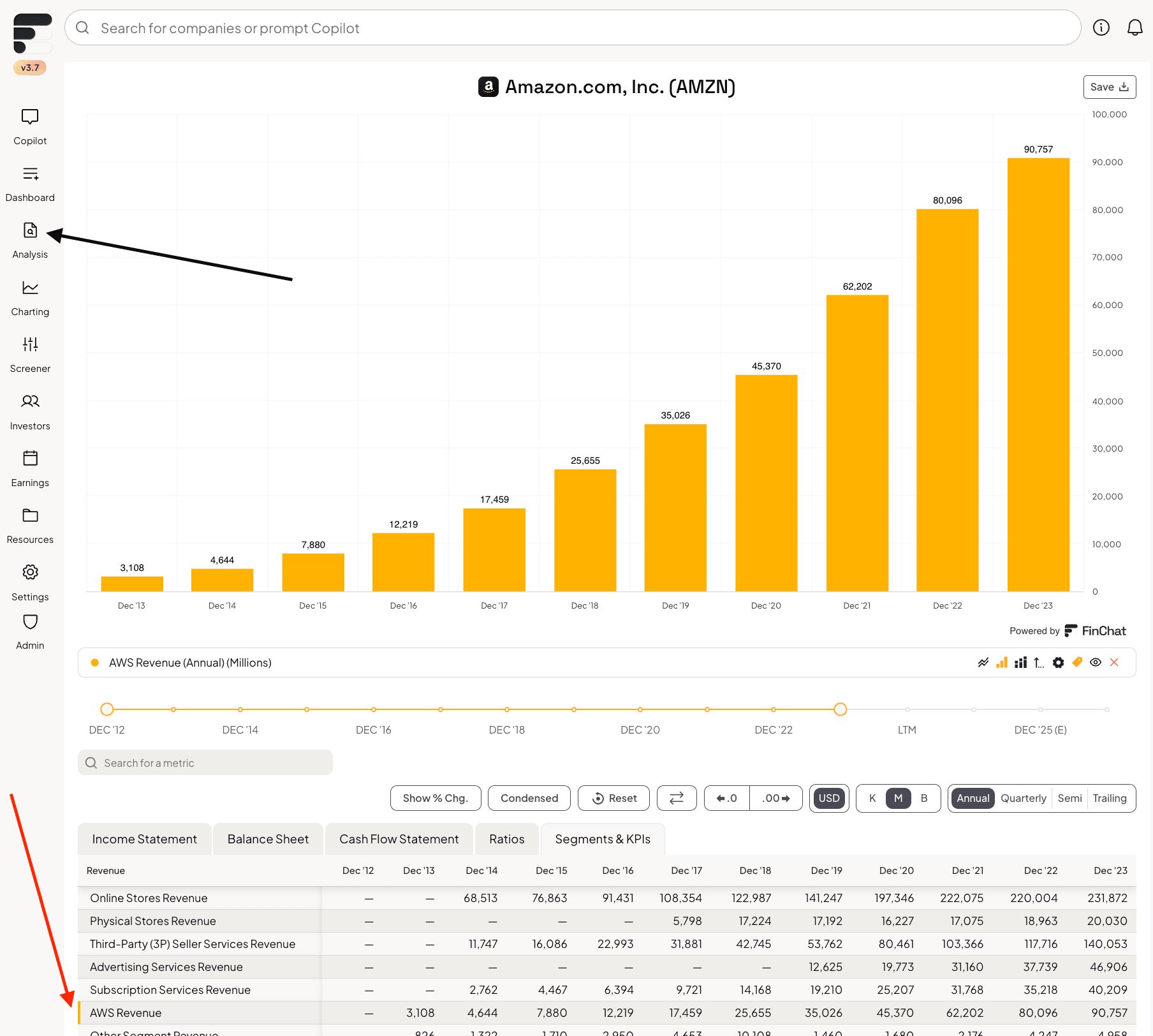
Task: Click the Condensed button
Action: pyautogui.click(x=529, y=798)
